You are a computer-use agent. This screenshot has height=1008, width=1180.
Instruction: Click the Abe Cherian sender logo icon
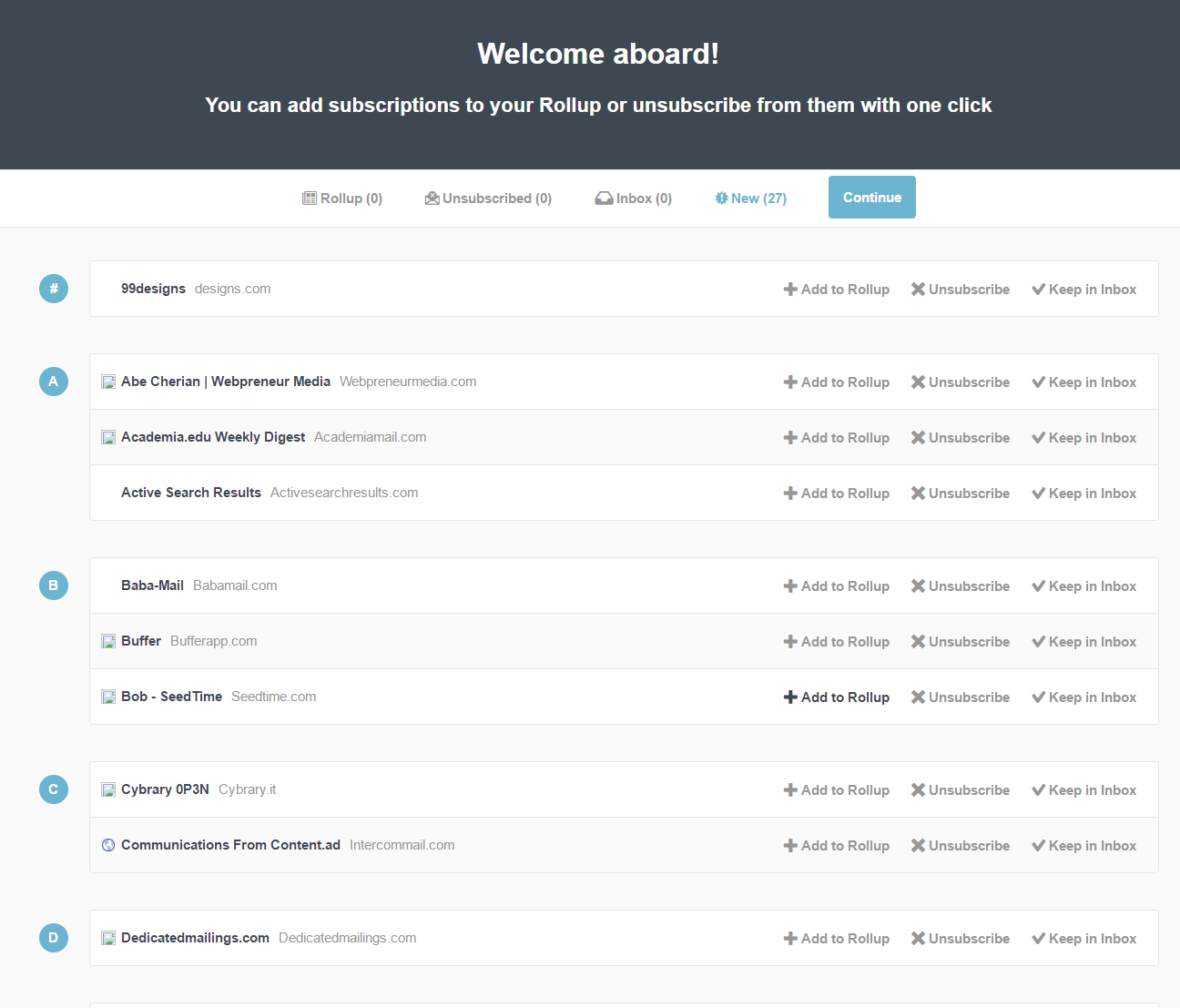point(108,382)
